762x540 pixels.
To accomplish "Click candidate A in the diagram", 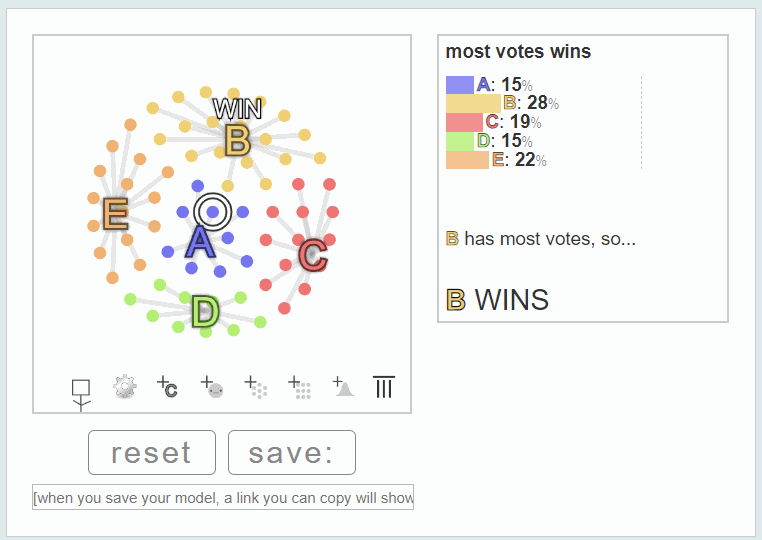I will [x=200, y=242].
